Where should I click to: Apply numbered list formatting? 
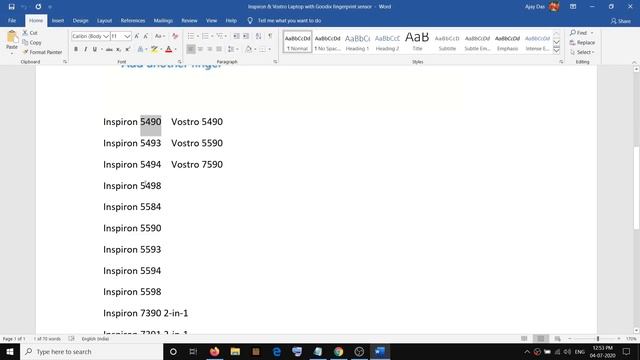click(x=205, y=36)
